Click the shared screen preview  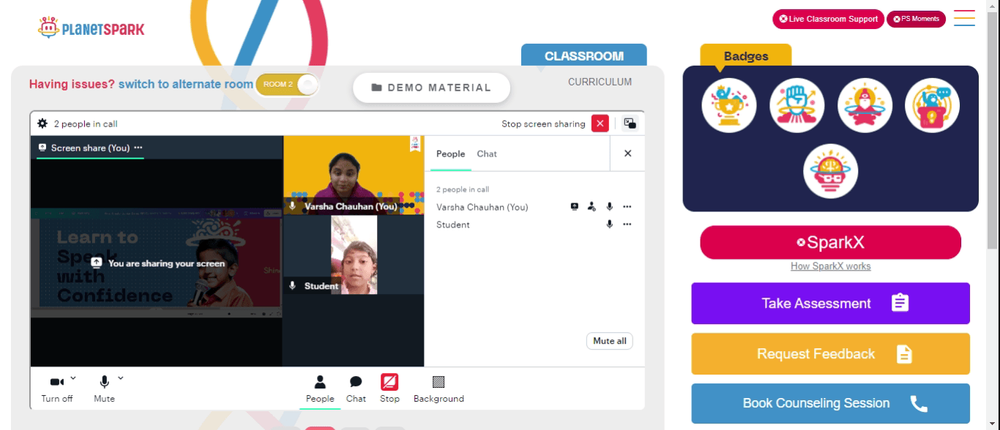(x=156, y=263)
